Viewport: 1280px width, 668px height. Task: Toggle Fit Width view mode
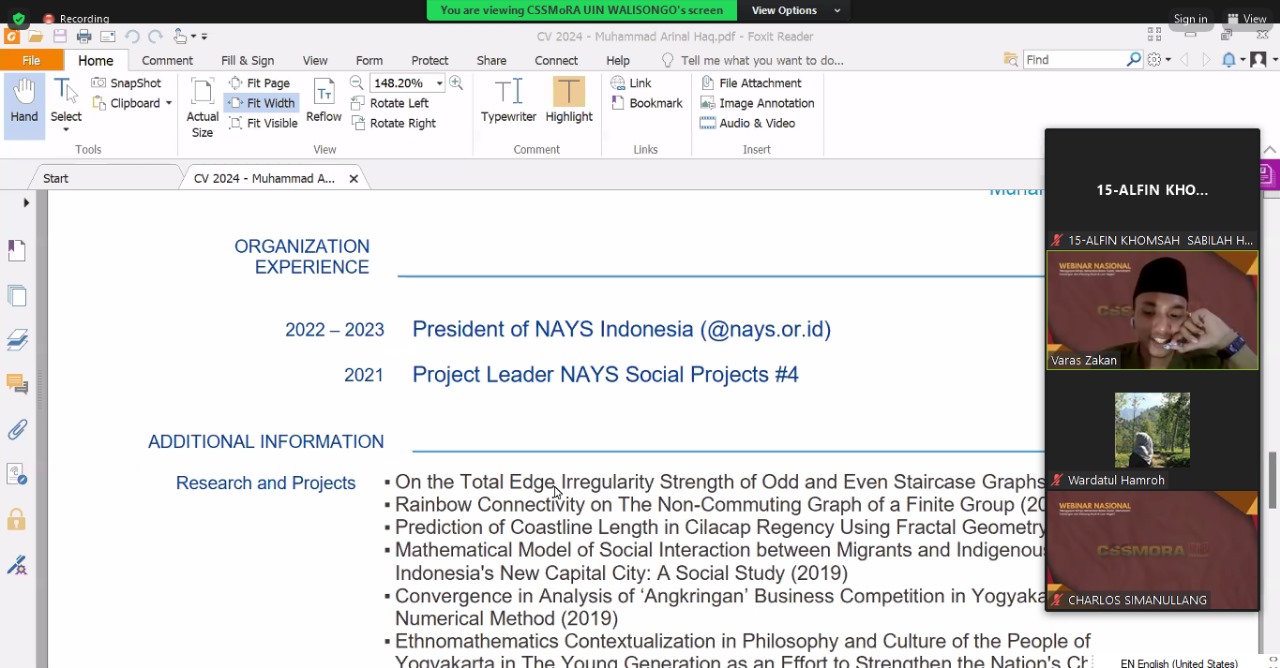(x=260, y=103)
